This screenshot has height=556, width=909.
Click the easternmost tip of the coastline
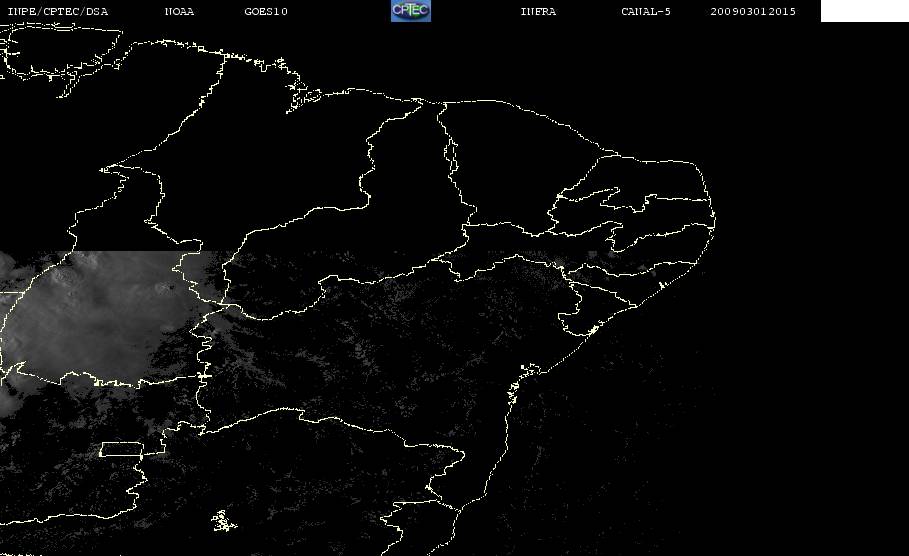coord(714,220)
